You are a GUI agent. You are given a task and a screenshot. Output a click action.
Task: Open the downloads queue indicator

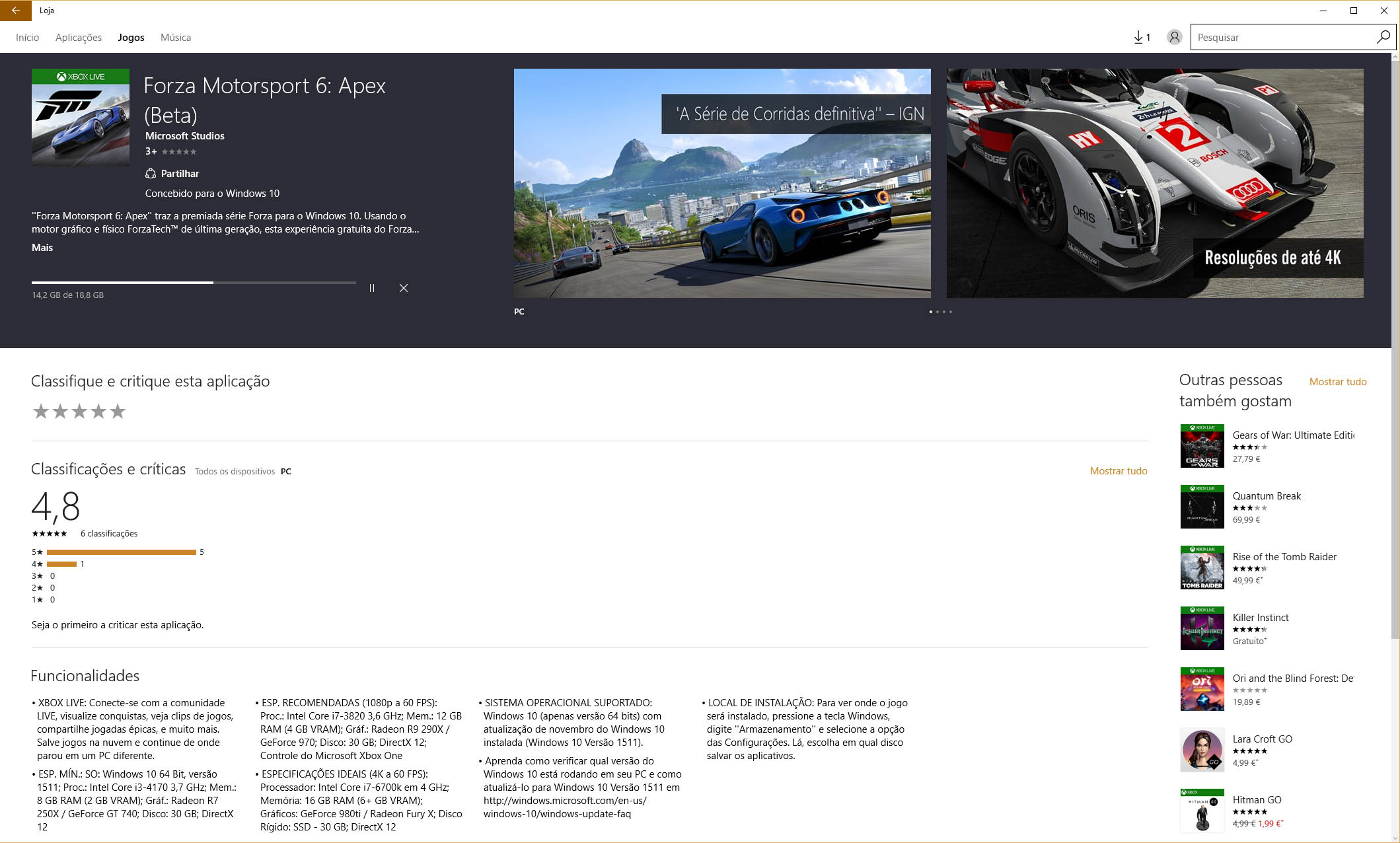tap(1142, 38)
